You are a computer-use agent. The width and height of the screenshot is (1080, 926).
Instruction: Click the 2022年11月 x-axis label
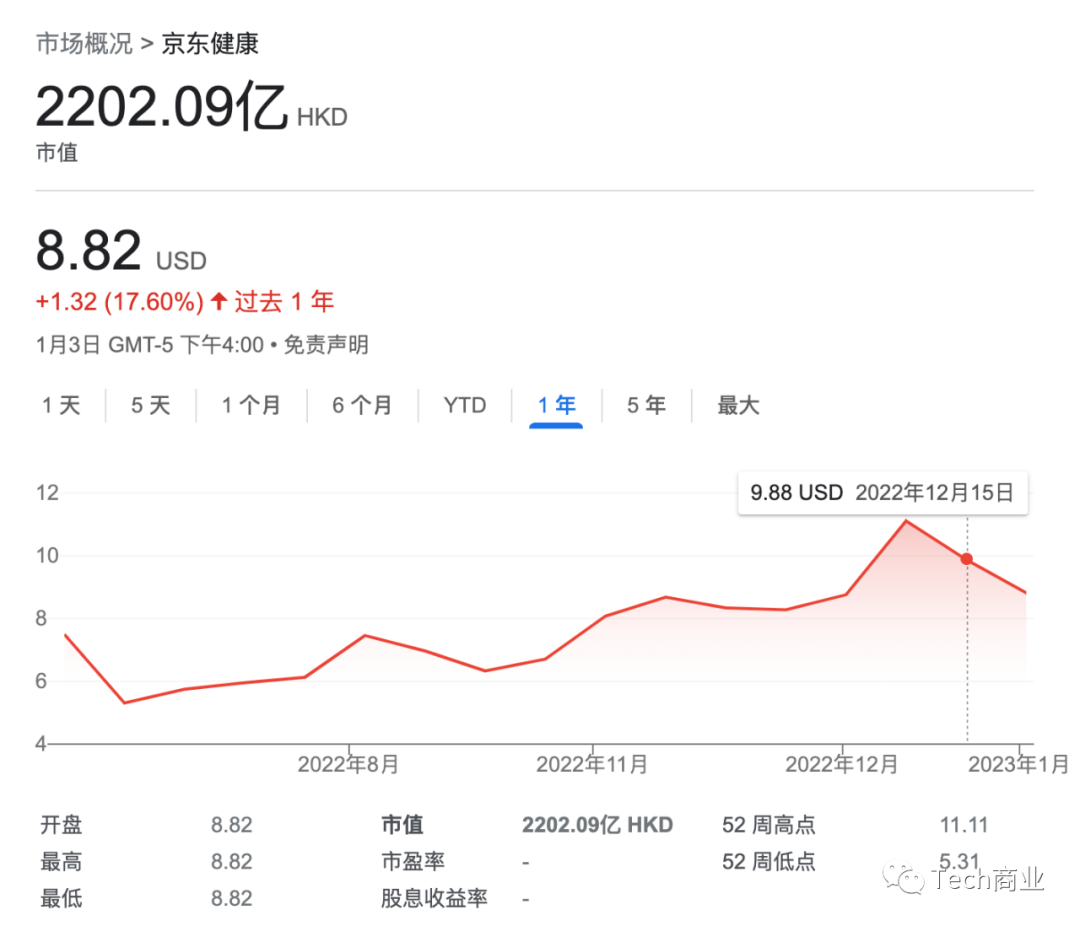(592, 765)
